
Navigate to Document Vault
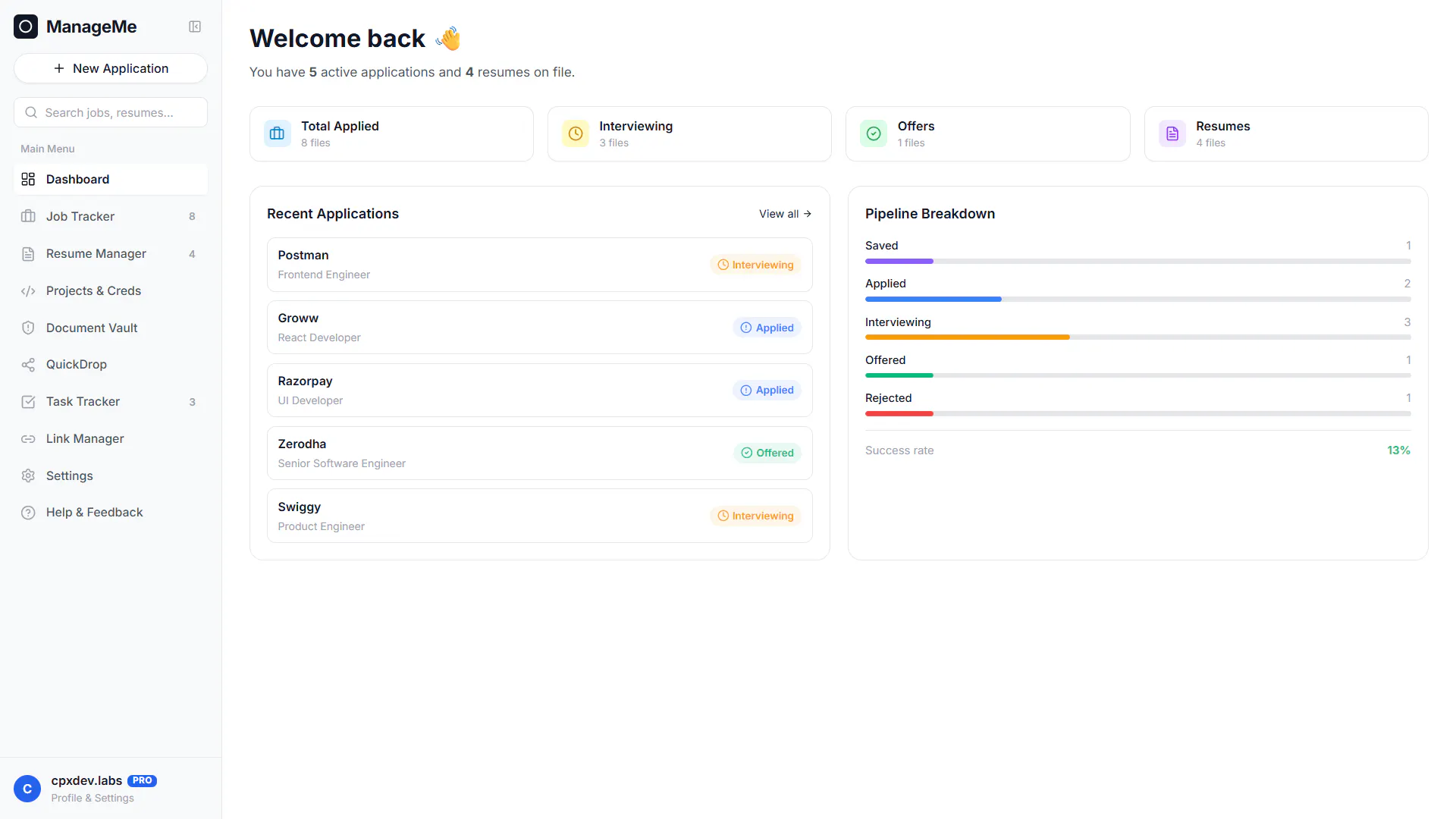click(x=111, y=328)
